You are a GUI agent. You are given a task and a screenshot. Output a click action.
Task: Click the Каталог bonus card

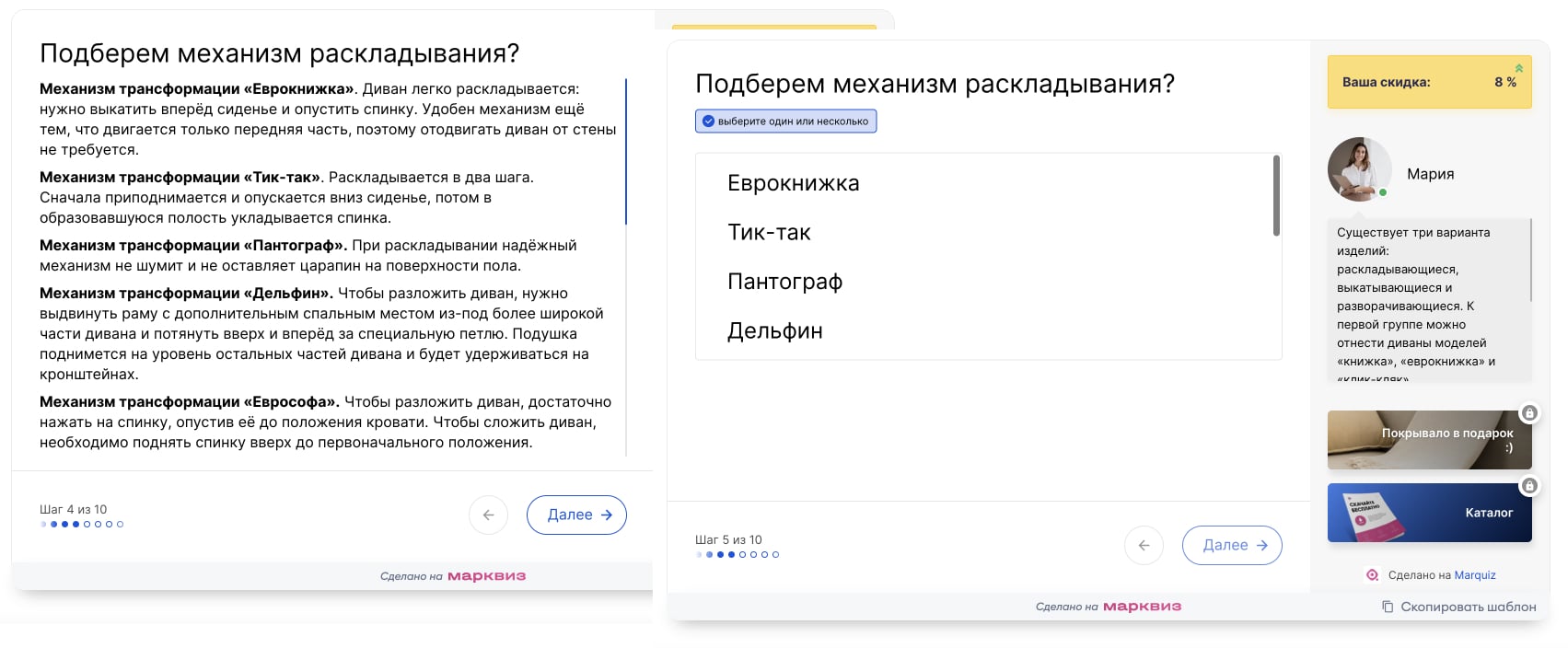point(1429,513)
